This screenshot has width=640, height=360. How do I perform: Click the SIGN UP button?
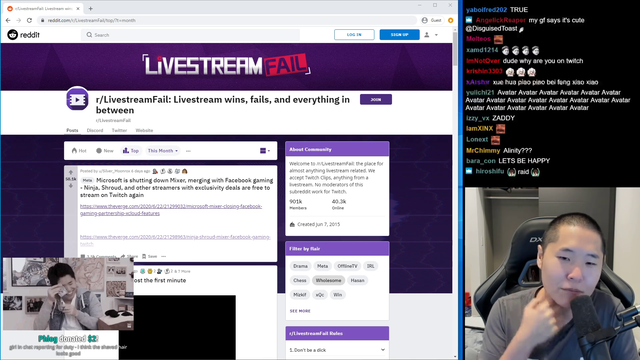tap(399, 35)
